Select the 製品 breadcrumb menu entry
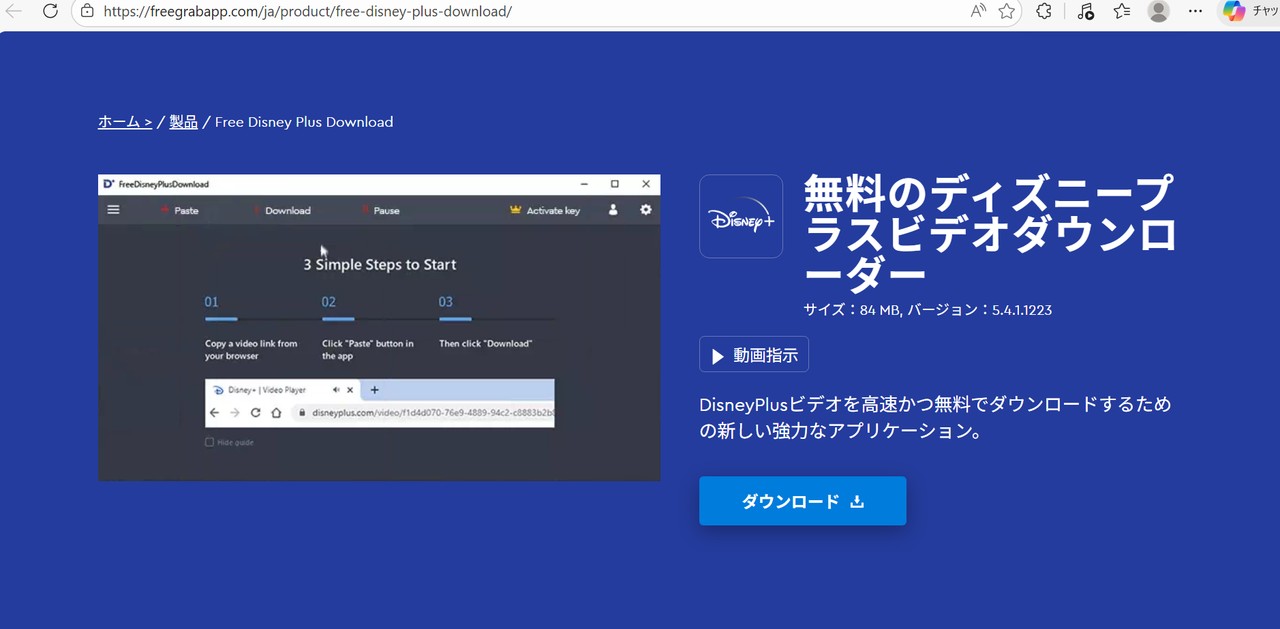The image size is (1280, 629). click(x=183, y=121)
